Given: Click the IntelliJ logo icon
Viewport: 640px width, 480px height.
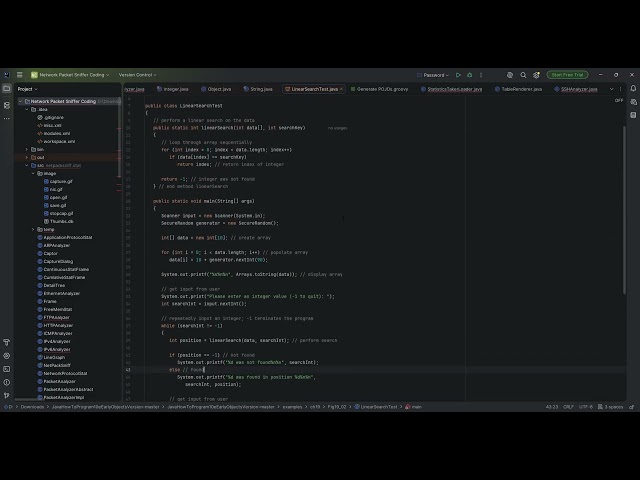Looking at the screenshot, I should (x=7, y=75).
